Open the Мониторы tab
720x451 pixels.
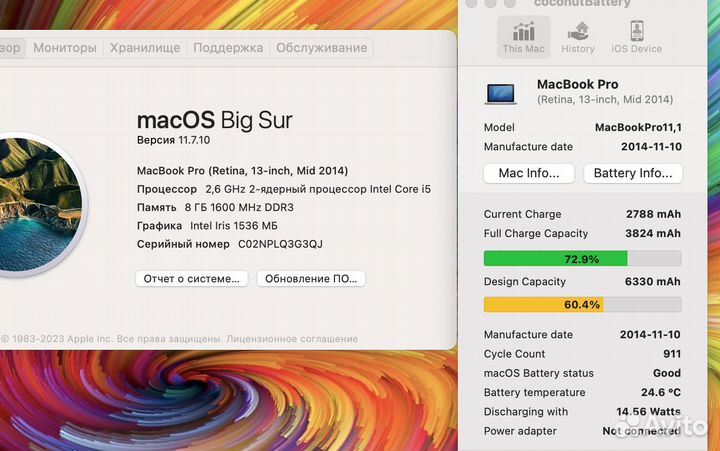pos(65,48)
